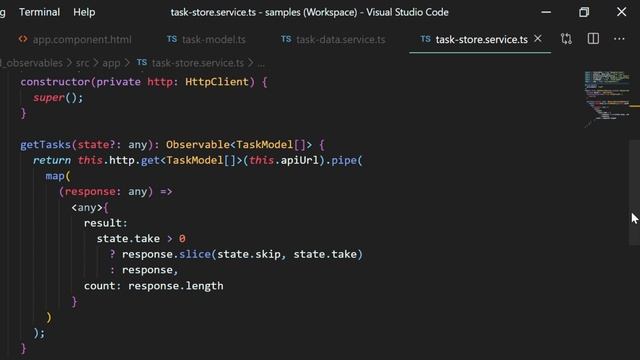Click 'response,' on the ternary else line
Viewport: 640px width, 360px height.
150,270
